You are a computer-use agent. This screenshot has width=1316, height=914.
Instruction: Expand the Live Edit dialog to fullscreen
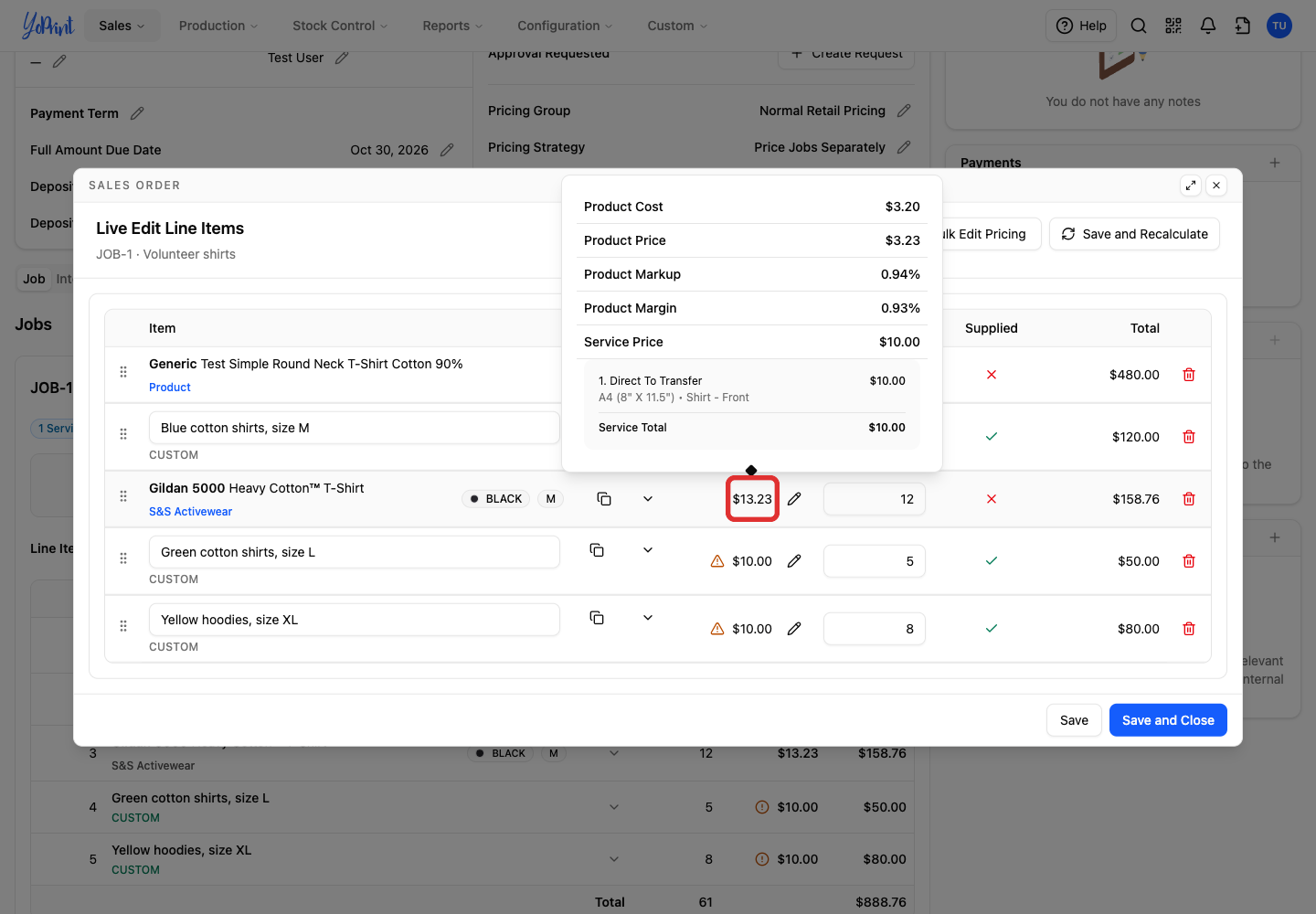[1191, 186]
